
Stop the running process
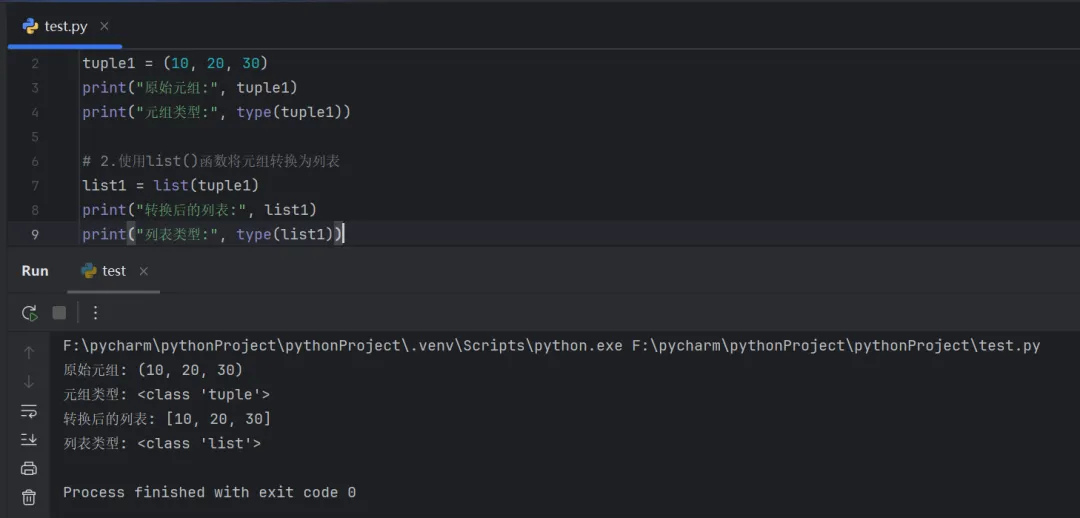[59, 313]
